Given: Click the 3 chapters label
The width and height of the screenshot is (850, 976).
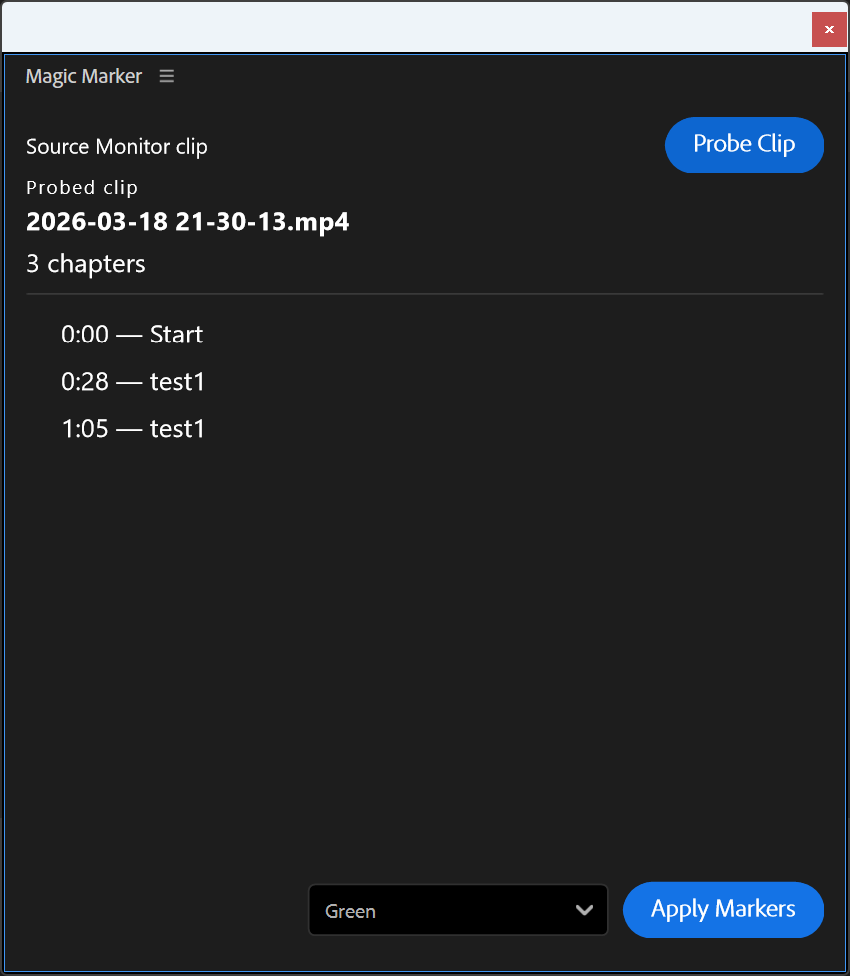Looking at the screenshot, I should tap(85, 264).
